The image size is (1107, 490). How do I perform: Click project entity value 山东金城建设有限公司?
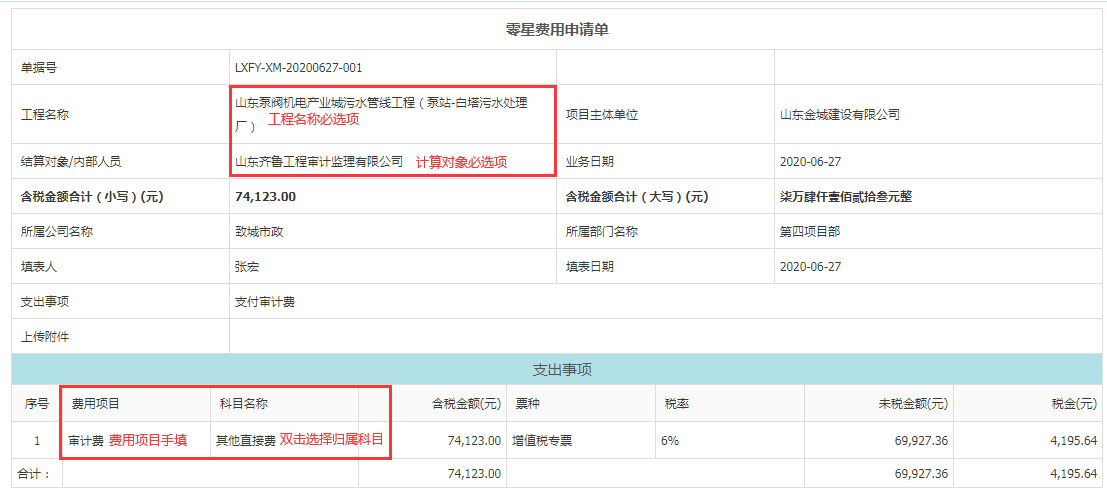coord(839,114)
